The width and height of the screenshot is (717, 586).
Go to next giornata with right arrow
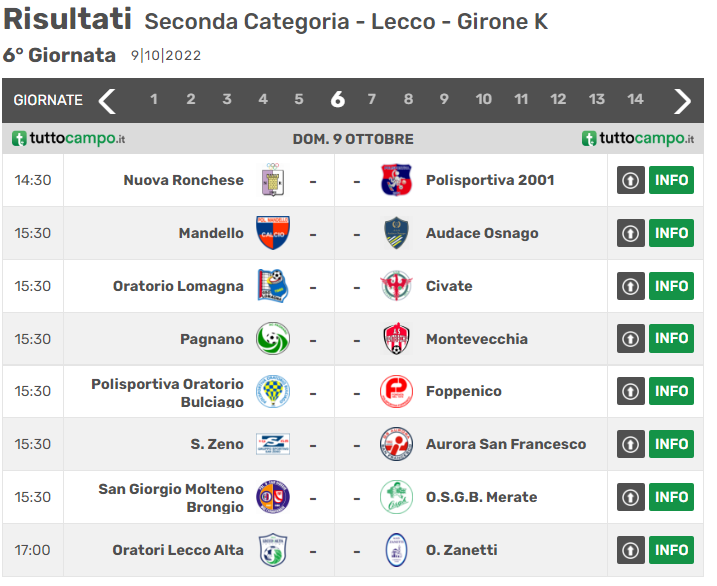tap(682, 100)
